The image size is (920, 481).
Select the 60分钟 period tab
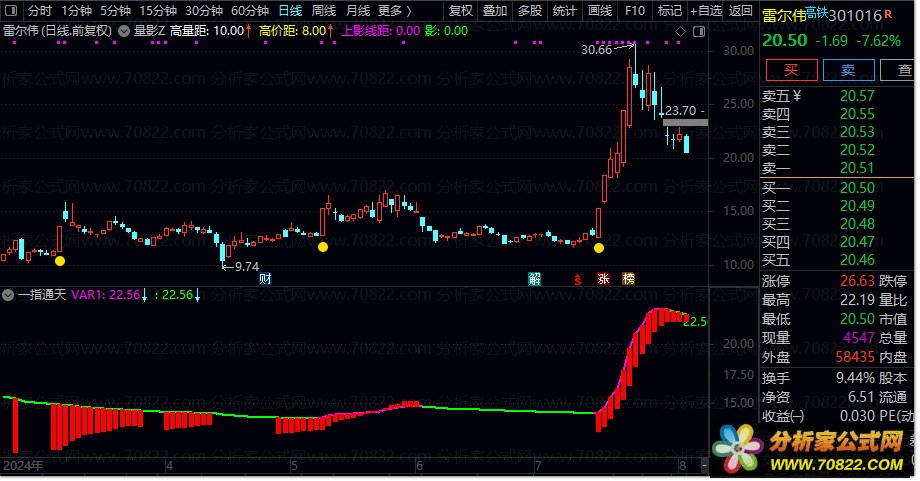[x=249, y=11]
